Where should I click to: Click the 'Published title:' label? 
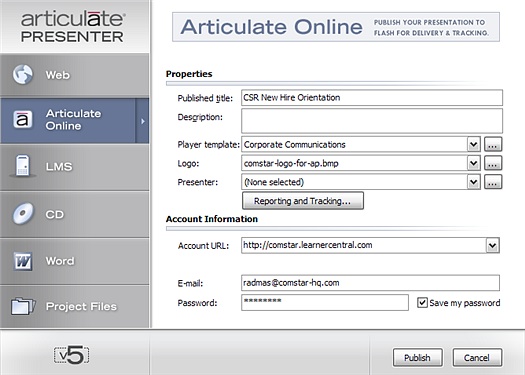click(205, 98)
